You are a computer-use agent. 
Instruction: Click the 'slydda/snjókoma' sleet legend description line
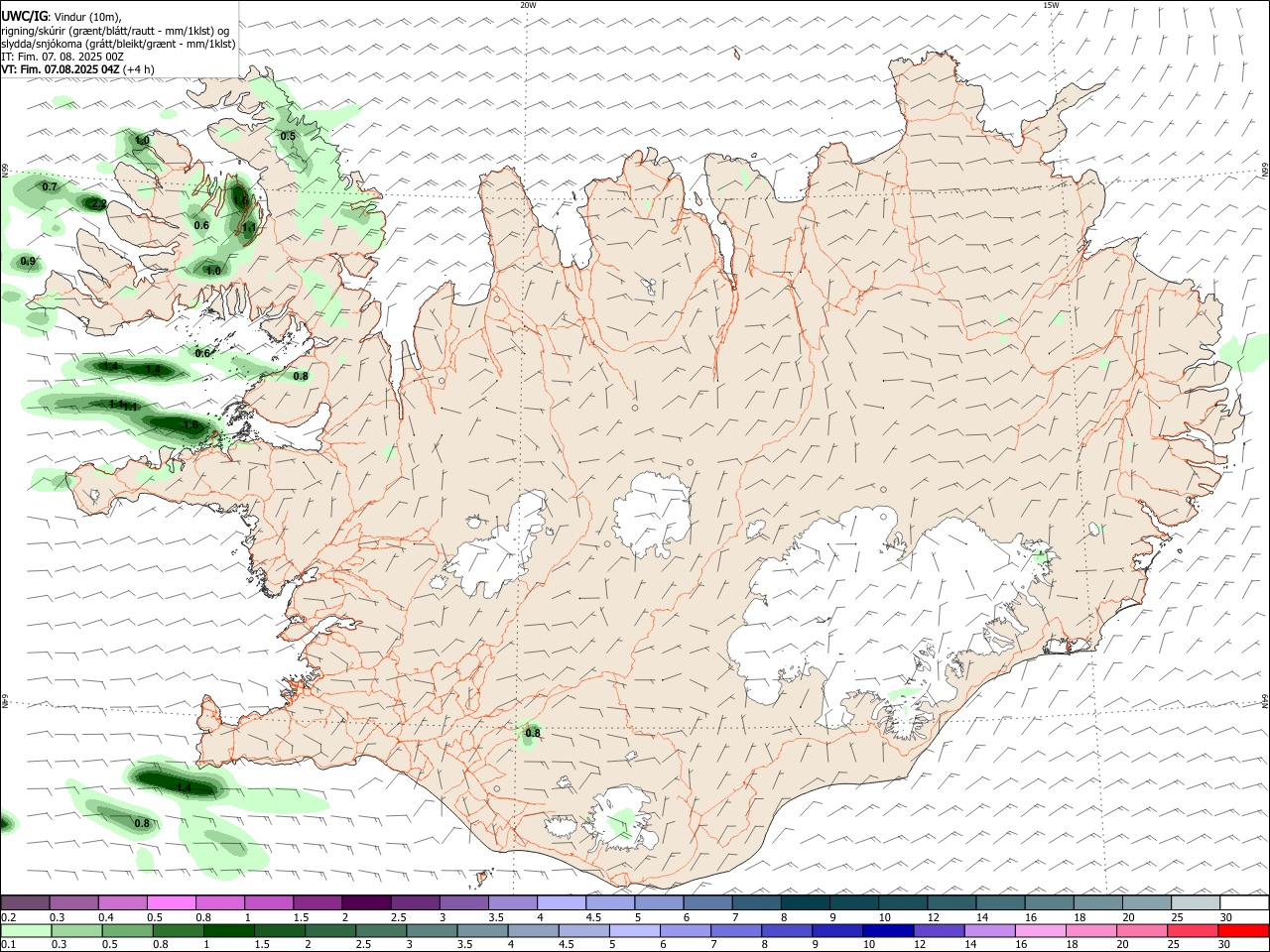point(118,44)
